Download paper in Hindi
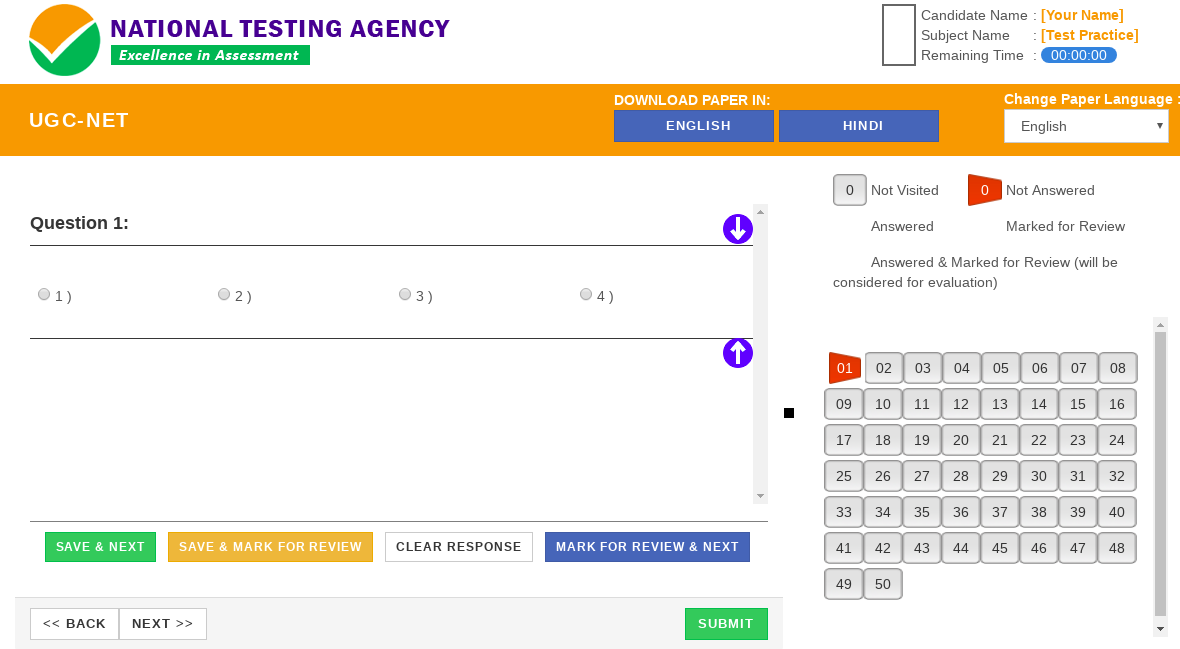The image size is (1180, 649). click(x=859, y=126)
